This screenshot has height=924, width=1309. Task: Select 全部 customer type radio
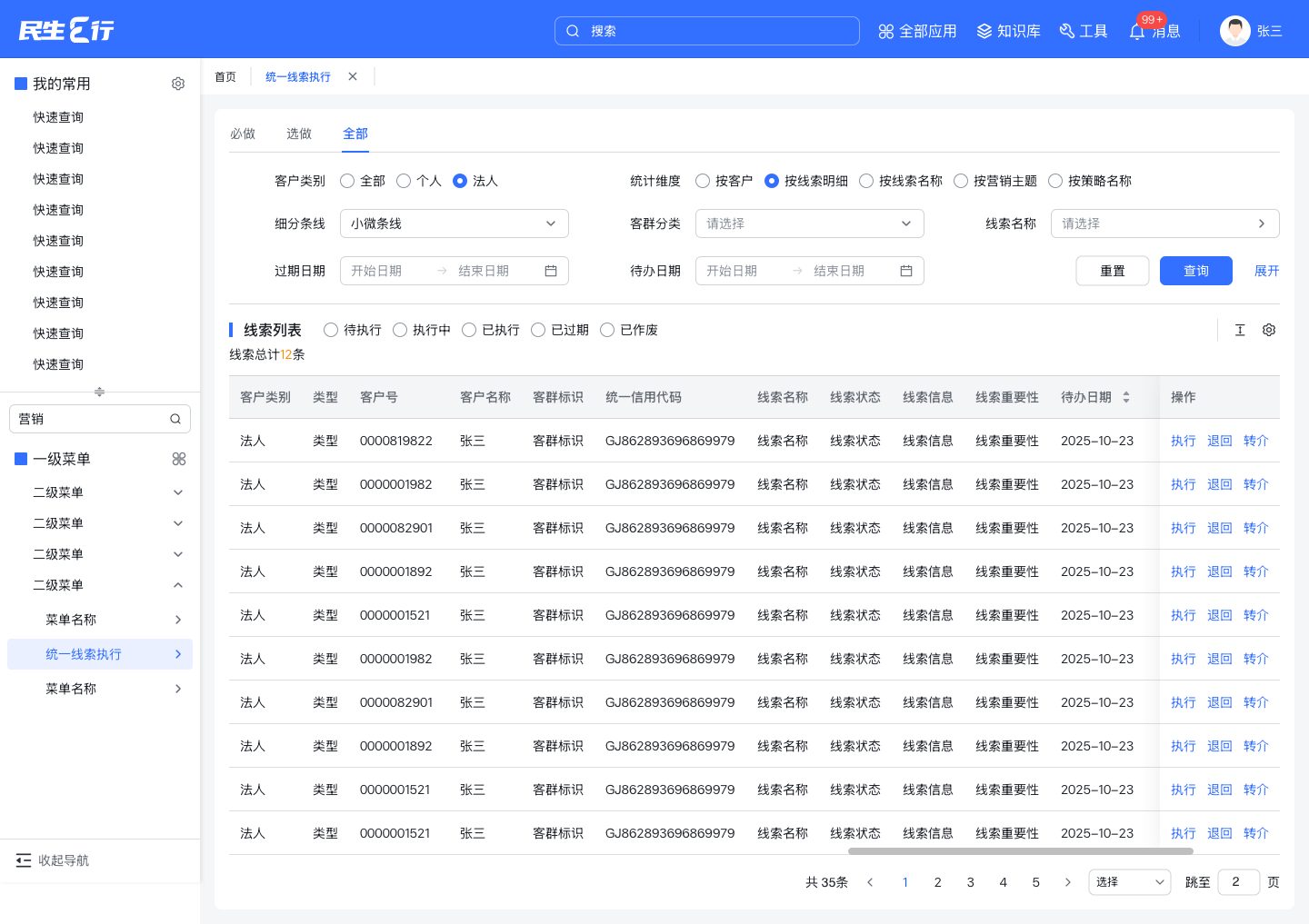coord(347,181)
